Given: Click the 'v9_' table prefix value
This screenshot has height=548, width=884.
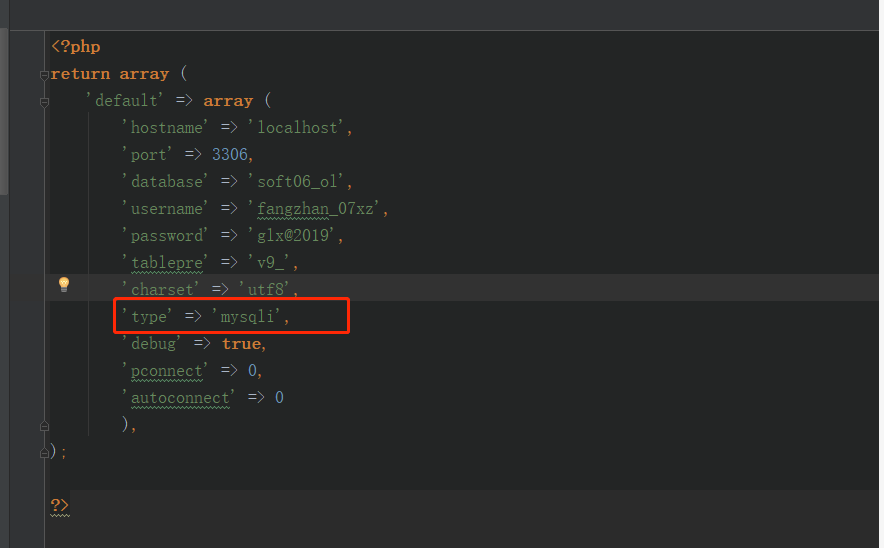Looking at the screenshot, I should coord(270,263).
